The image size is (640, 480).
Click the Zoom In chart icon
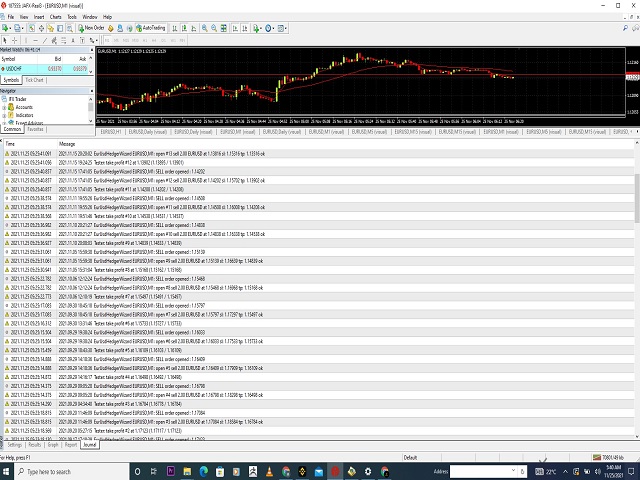pos(204,28)
